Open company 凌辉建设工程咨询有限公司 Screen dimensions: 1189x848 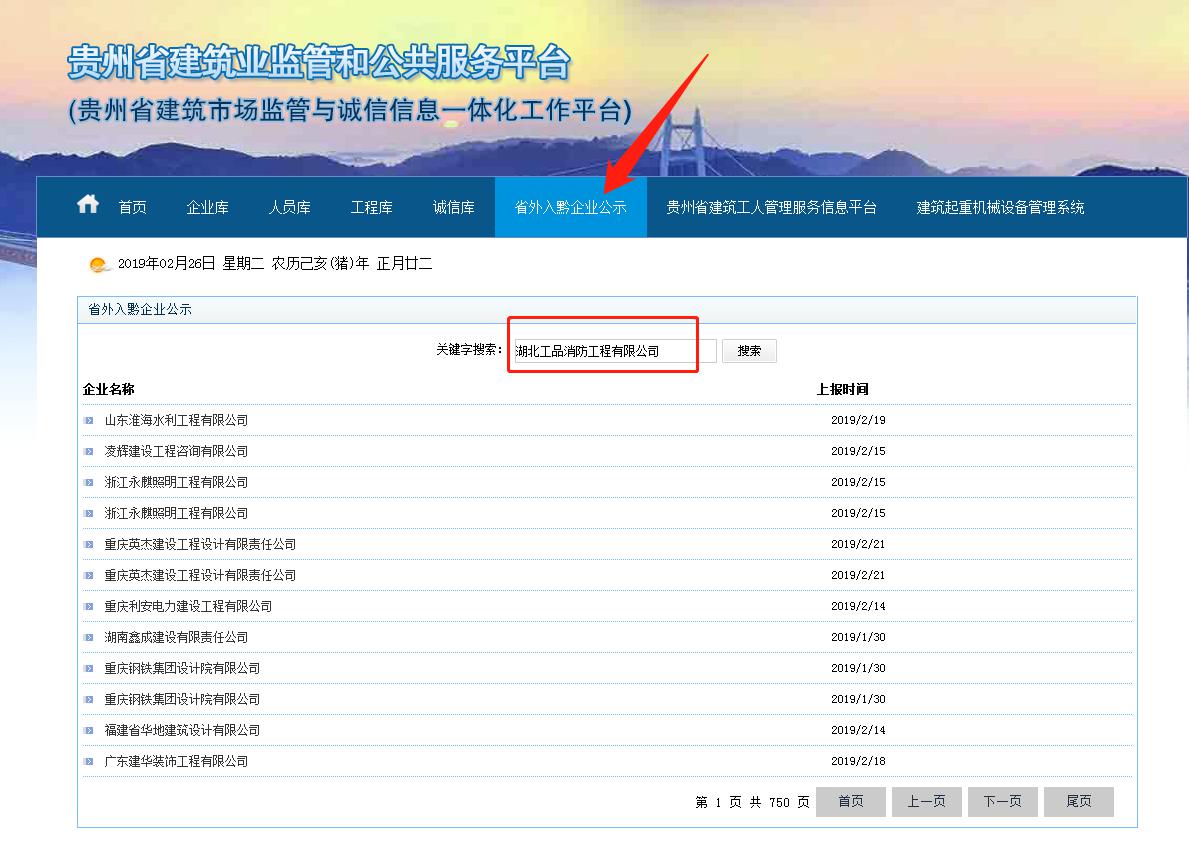point(176,451)
